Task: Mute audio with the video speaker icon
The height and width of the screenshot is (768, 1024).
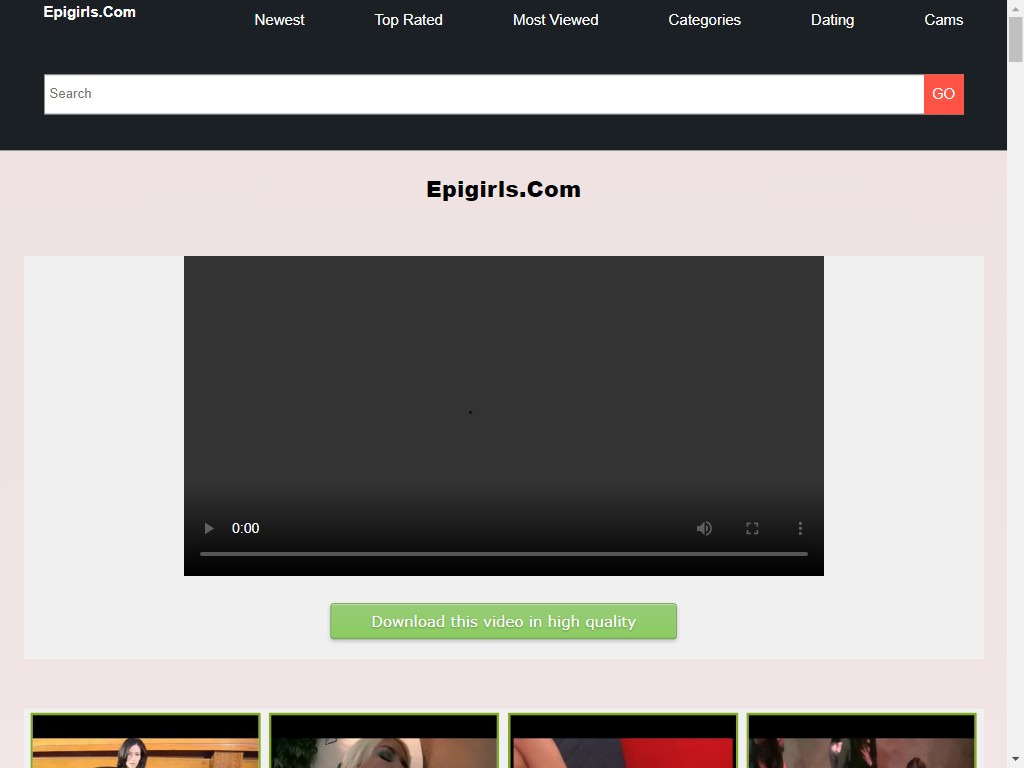Action: click(x=704, y=528)
